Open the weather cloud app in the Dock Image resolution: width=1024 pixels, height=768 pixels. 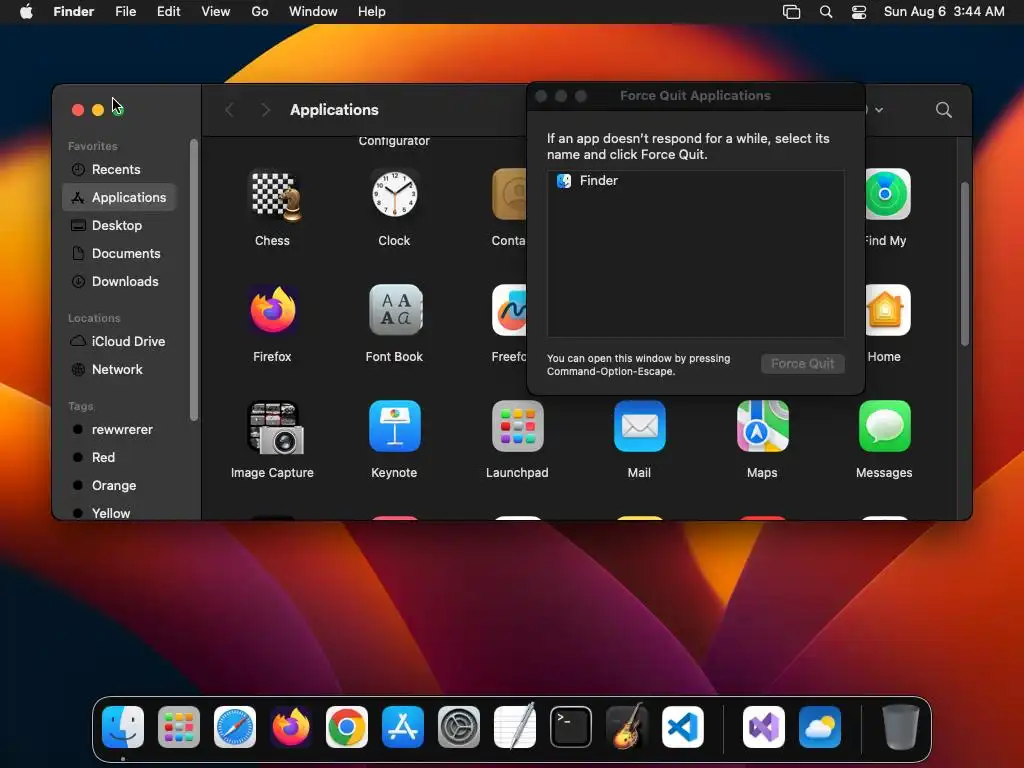click(x=820, y=727)
